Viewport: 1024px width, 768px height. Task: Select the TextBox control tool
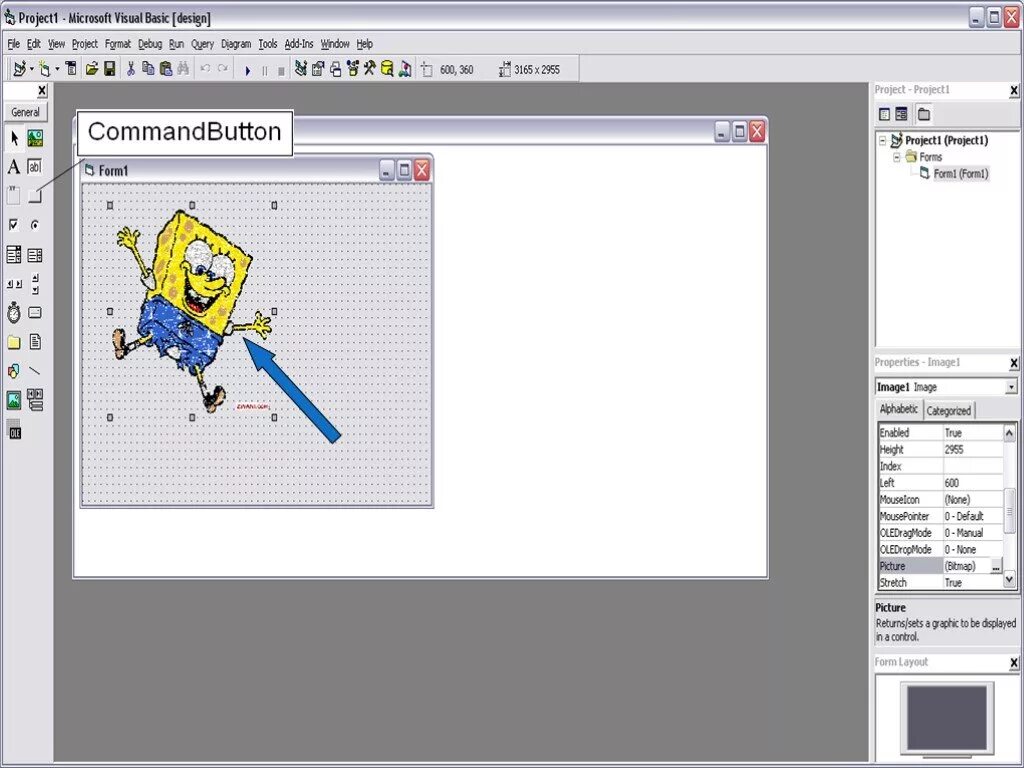[35, 167]
